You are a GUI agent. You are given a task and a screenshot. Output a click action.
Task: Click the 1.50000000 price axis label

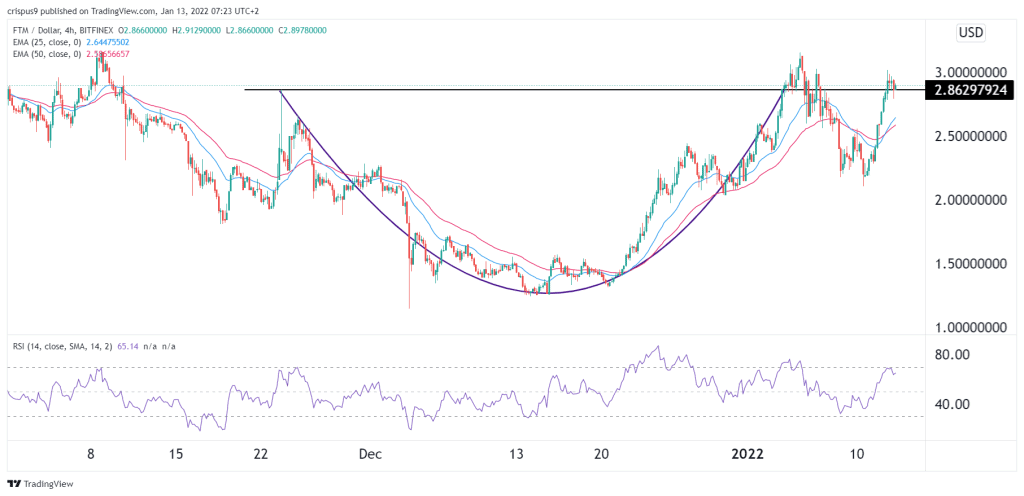click(x=970, y=264)
